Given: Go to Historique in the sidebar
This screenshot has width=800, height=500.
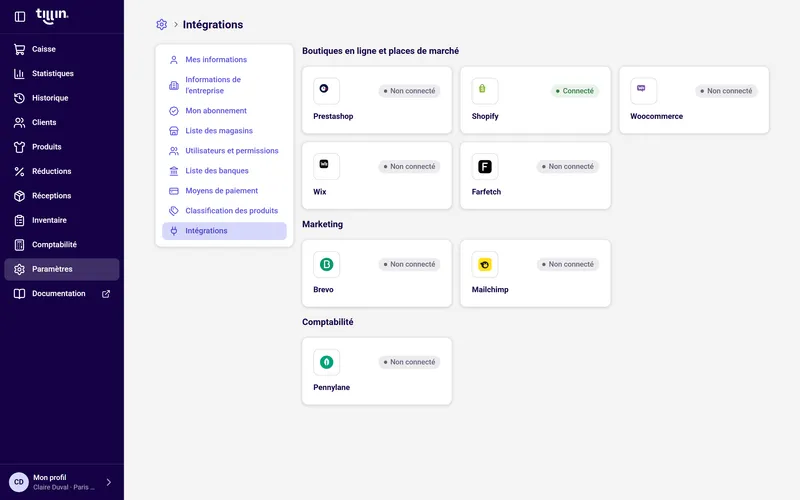Looking at the screenshot, I should (x=62, y=98).
